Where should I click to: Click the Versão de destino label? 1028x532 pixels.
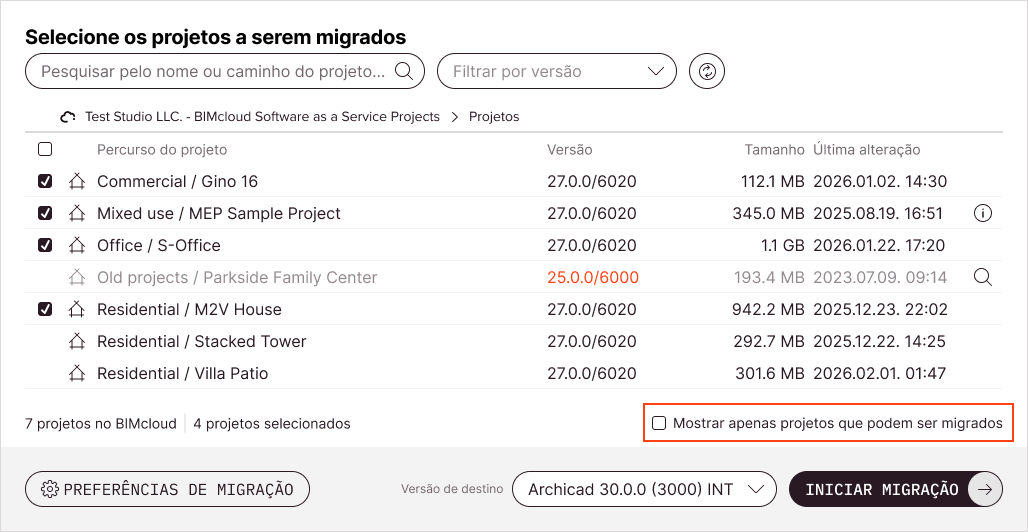tap(452, 489)
